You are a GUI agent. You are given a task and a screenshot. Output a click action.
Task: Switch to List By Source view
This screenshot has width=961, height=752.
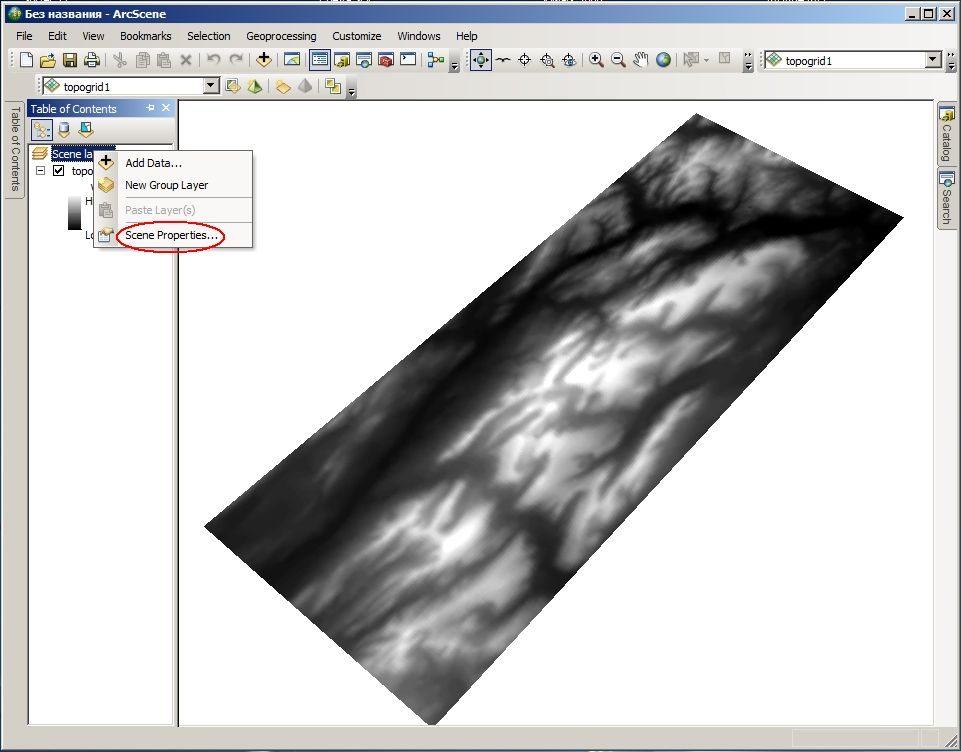tap(64, 129)
